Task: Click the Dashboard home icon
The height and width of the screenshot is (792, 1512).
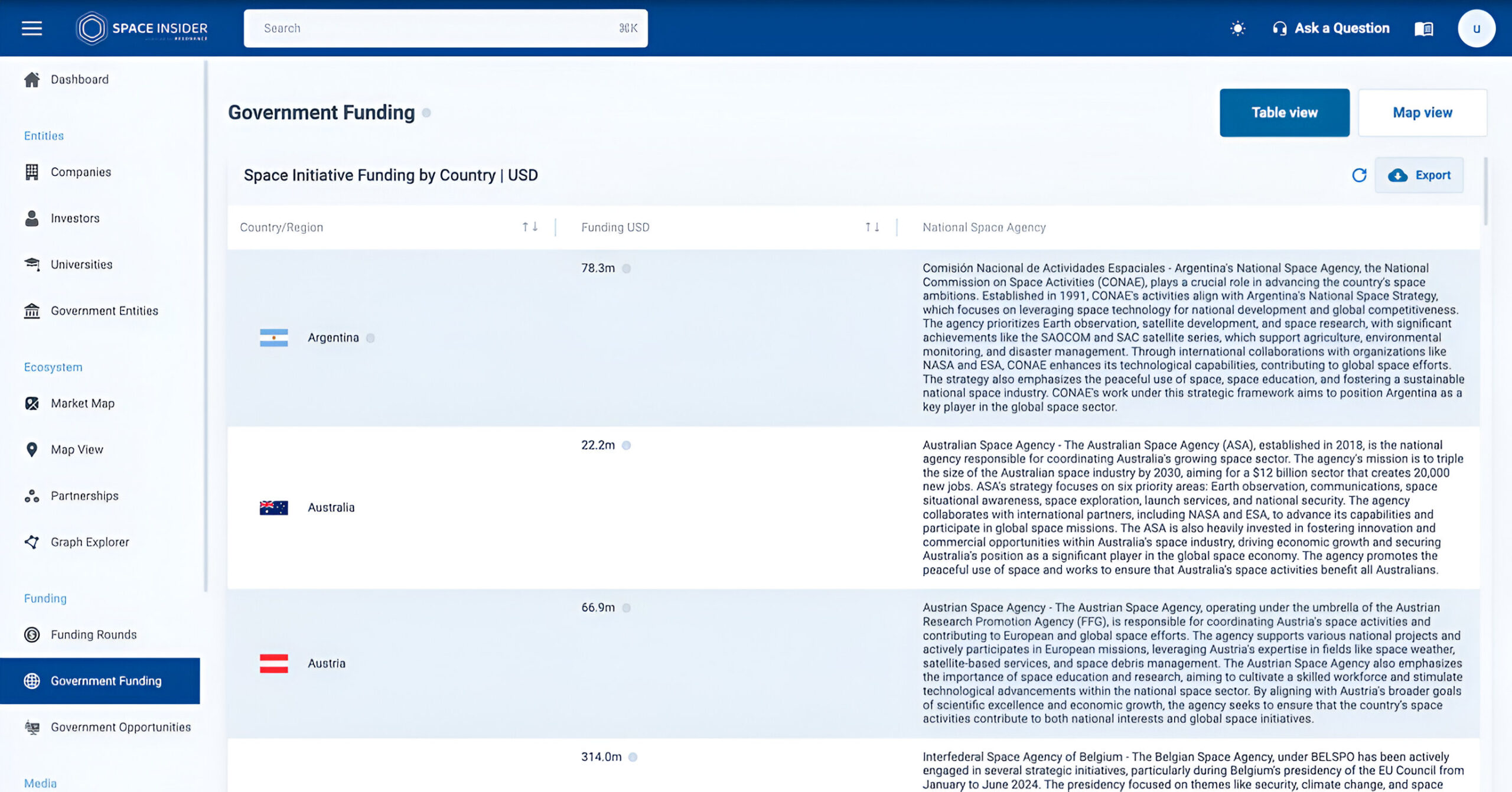Action: 32,79
